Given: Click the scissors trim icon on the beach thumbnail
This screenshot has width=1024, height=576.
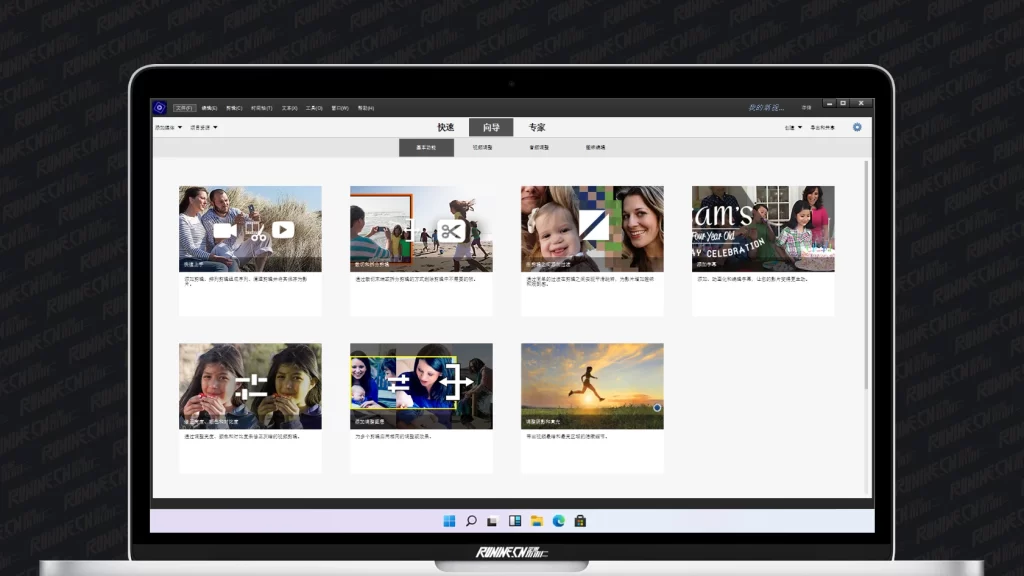Looking at the screenshot, I should click(452, 231).
